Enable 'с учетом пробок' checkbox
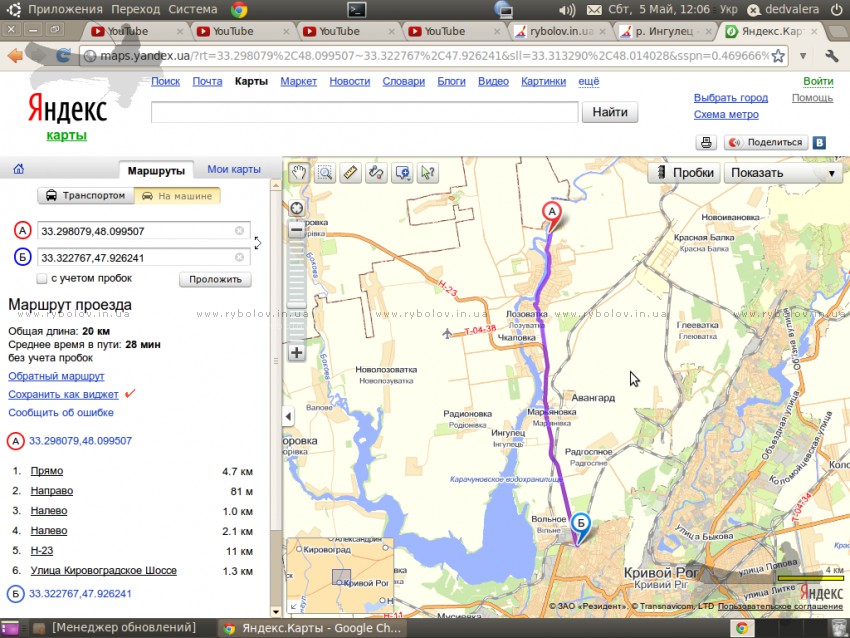 click(x=42, y=278)
